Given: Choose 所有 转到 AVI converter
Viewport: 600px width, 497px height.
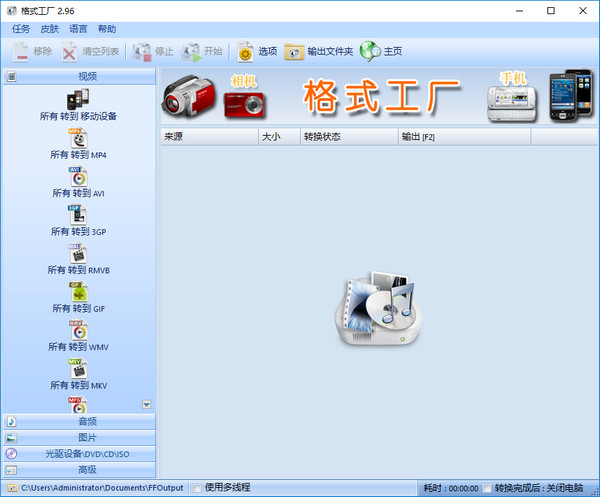Looking at the screenshot, I should (x=78, y=179).
